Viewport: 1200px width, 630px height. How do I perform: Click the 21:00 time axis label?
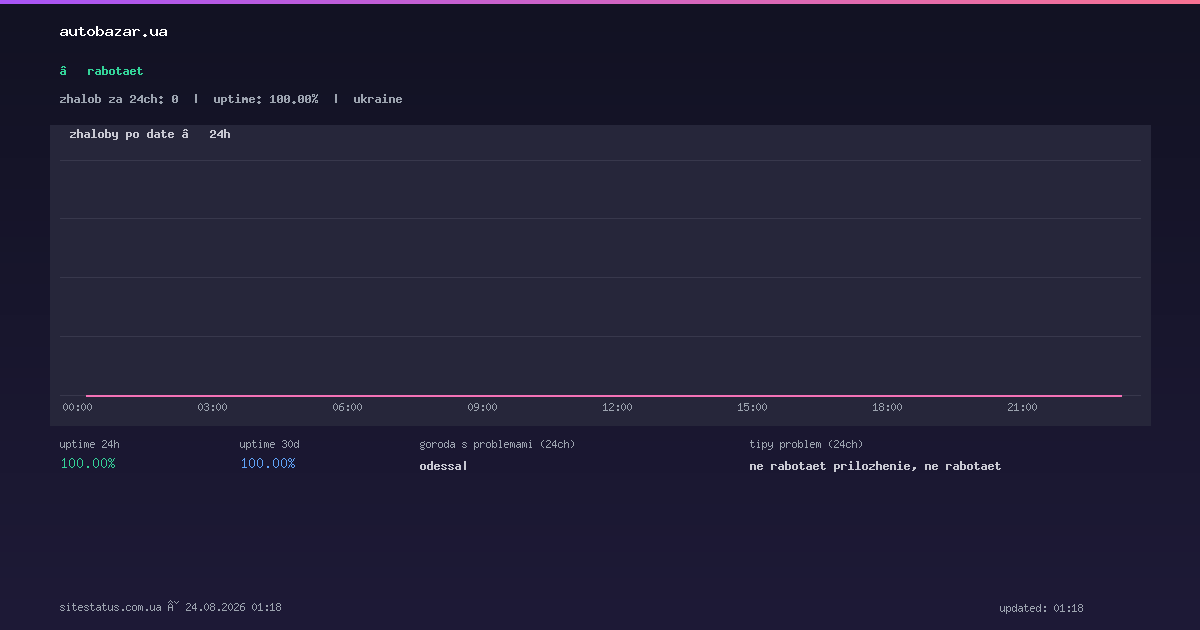1022,407
